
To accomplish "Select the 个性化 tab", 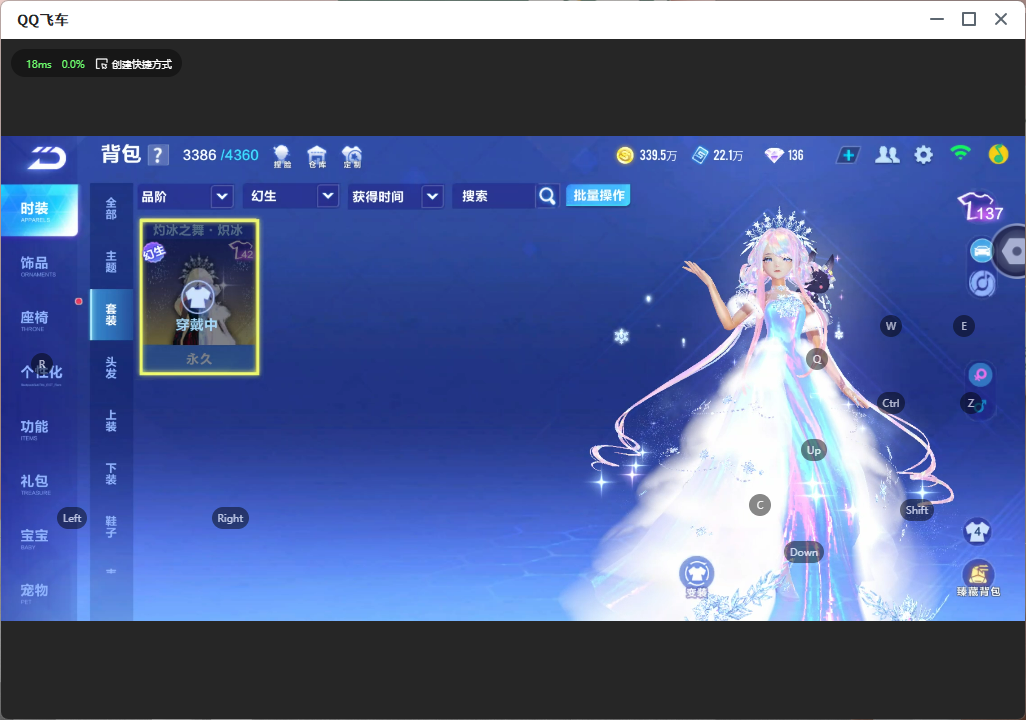I will click(x=39, y=374).
